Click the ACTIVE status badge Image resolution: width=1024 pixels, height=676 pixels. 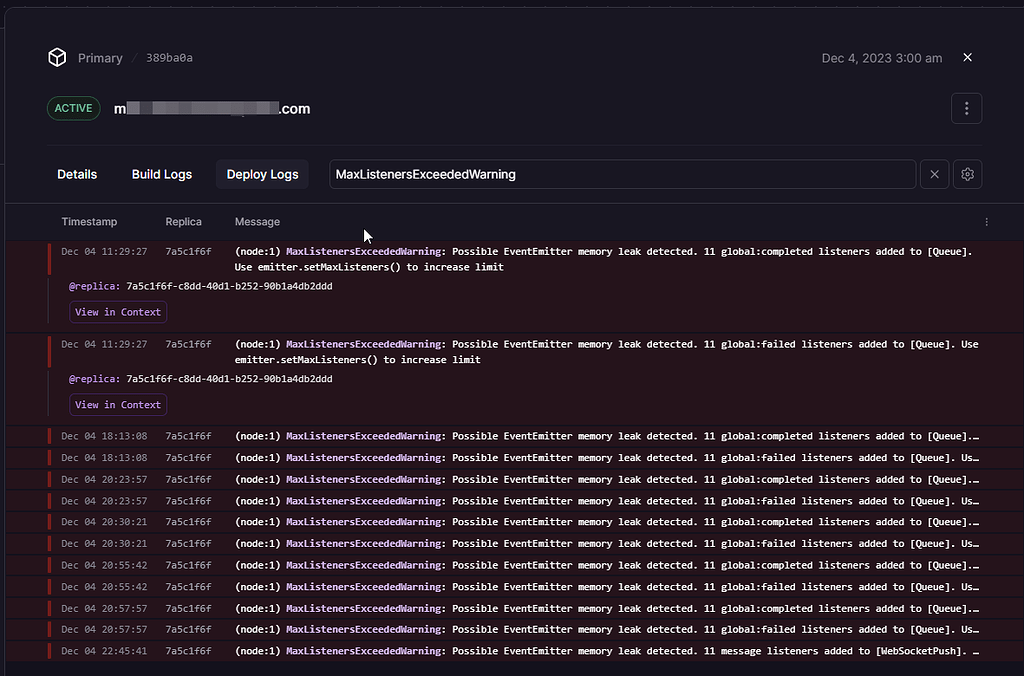click(73, 107)
